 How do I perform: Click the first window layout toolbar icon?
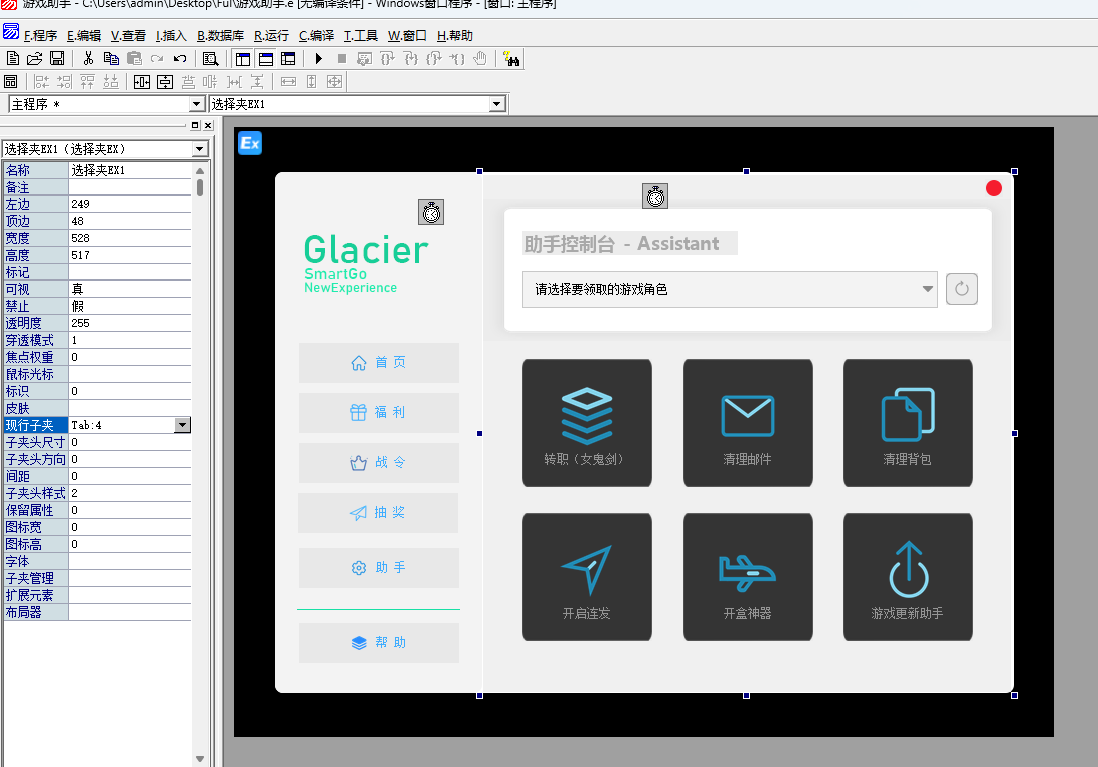[x=243, y=59]
